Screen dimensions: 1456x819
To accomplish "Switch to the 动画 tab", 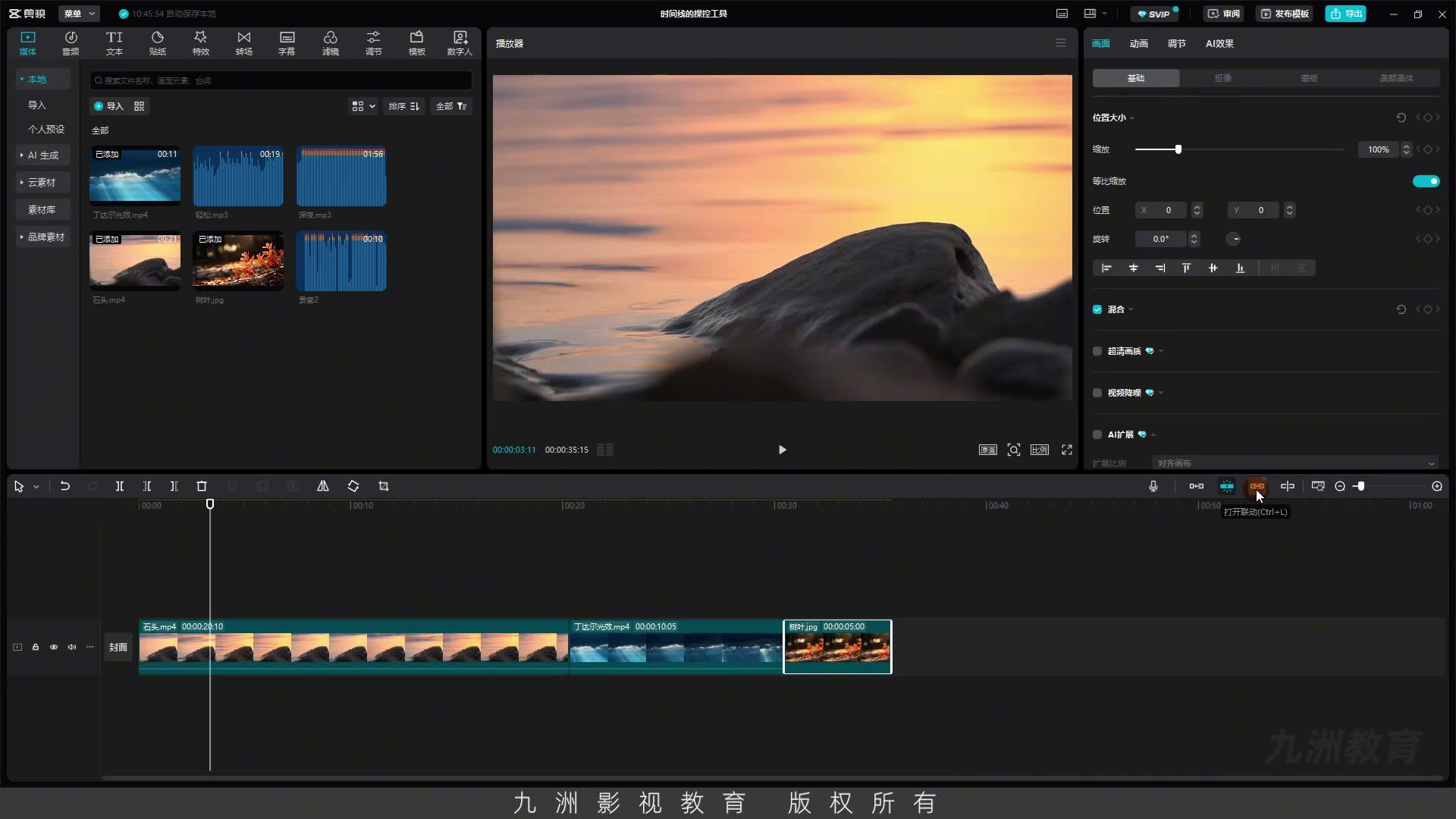I will point(1138,43).
